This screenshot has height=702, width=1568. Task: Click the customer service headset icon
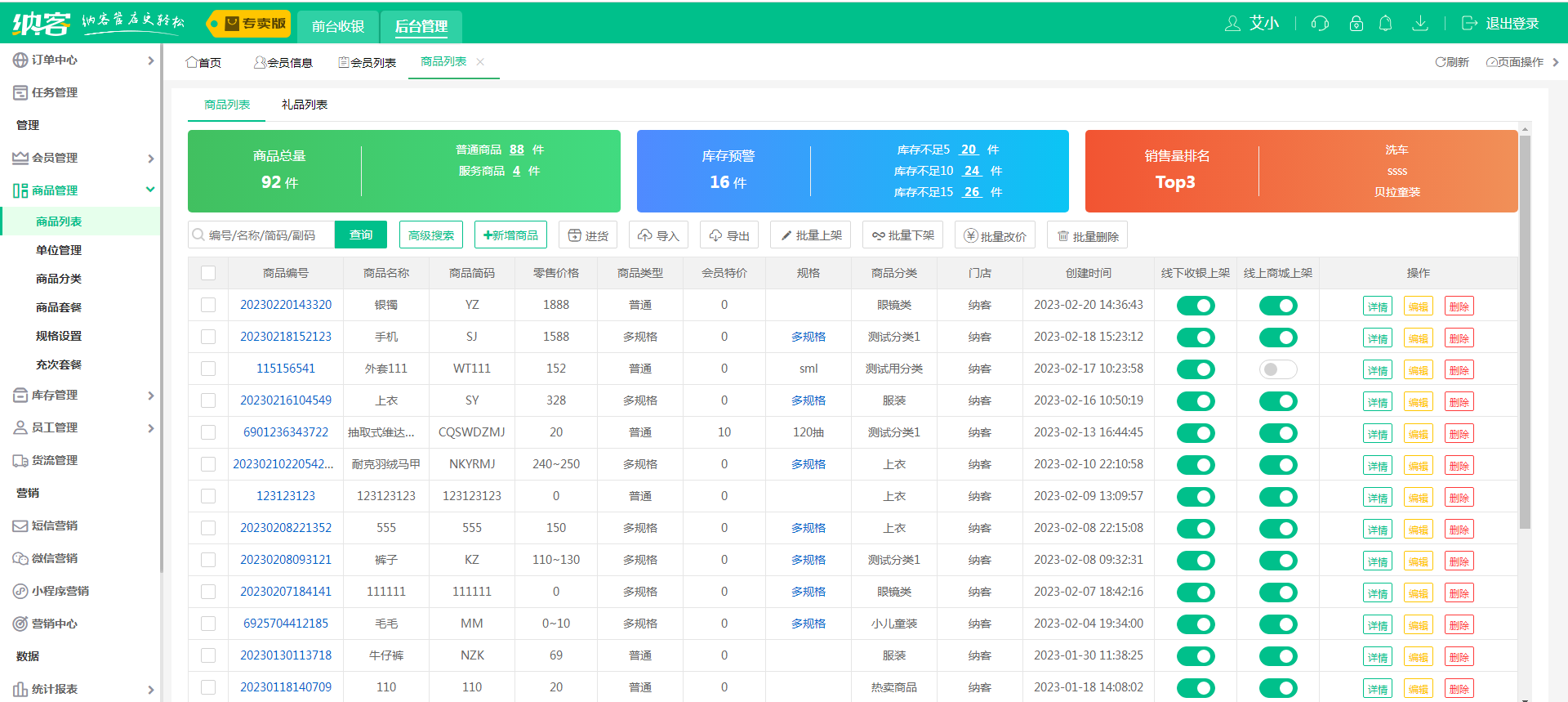[x=1320, y=24]
